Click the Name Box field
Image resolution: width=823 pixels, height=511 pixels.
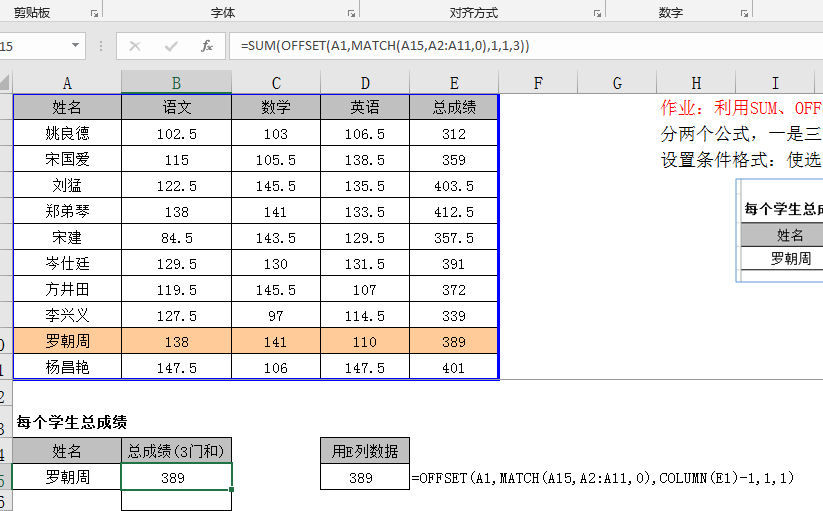(34, 46)
